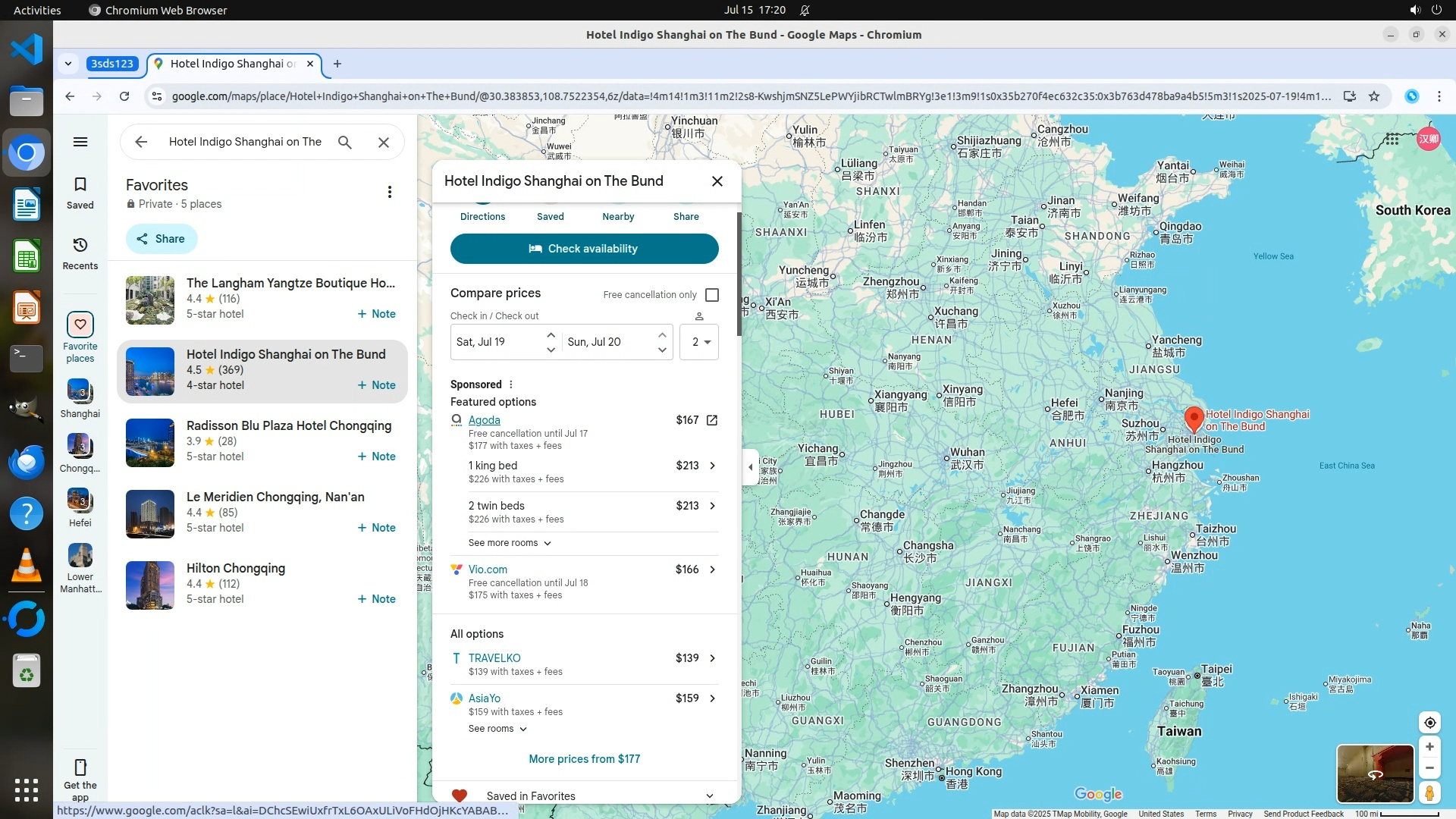Screen dimensions: 1456x819
Task: Click the search magnifier icon
Action: [x=344, y=142]
